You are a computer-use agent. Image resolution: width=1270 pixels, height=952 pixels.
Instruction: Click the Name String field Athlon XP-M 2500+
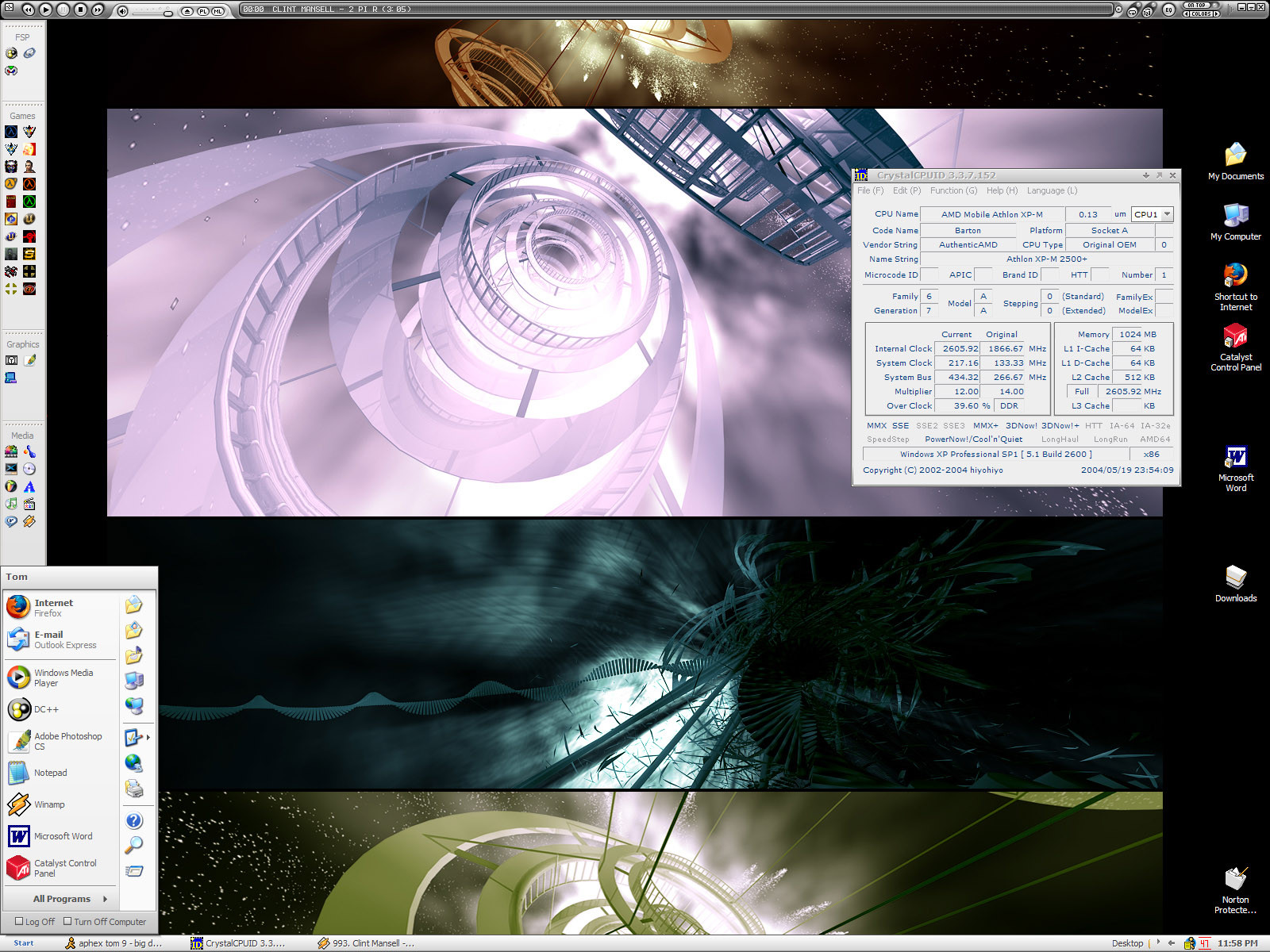pyautogui.click(x=1046, y=259)
